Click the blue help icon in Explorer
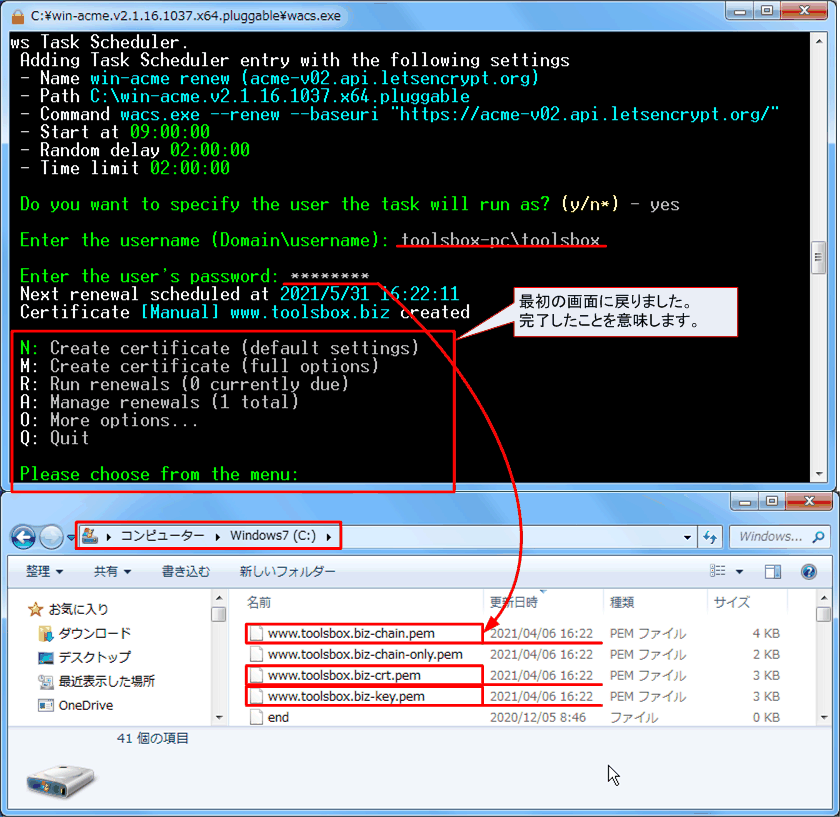Image resolution: width=840 pixels, height=817 pixels. 809,572
